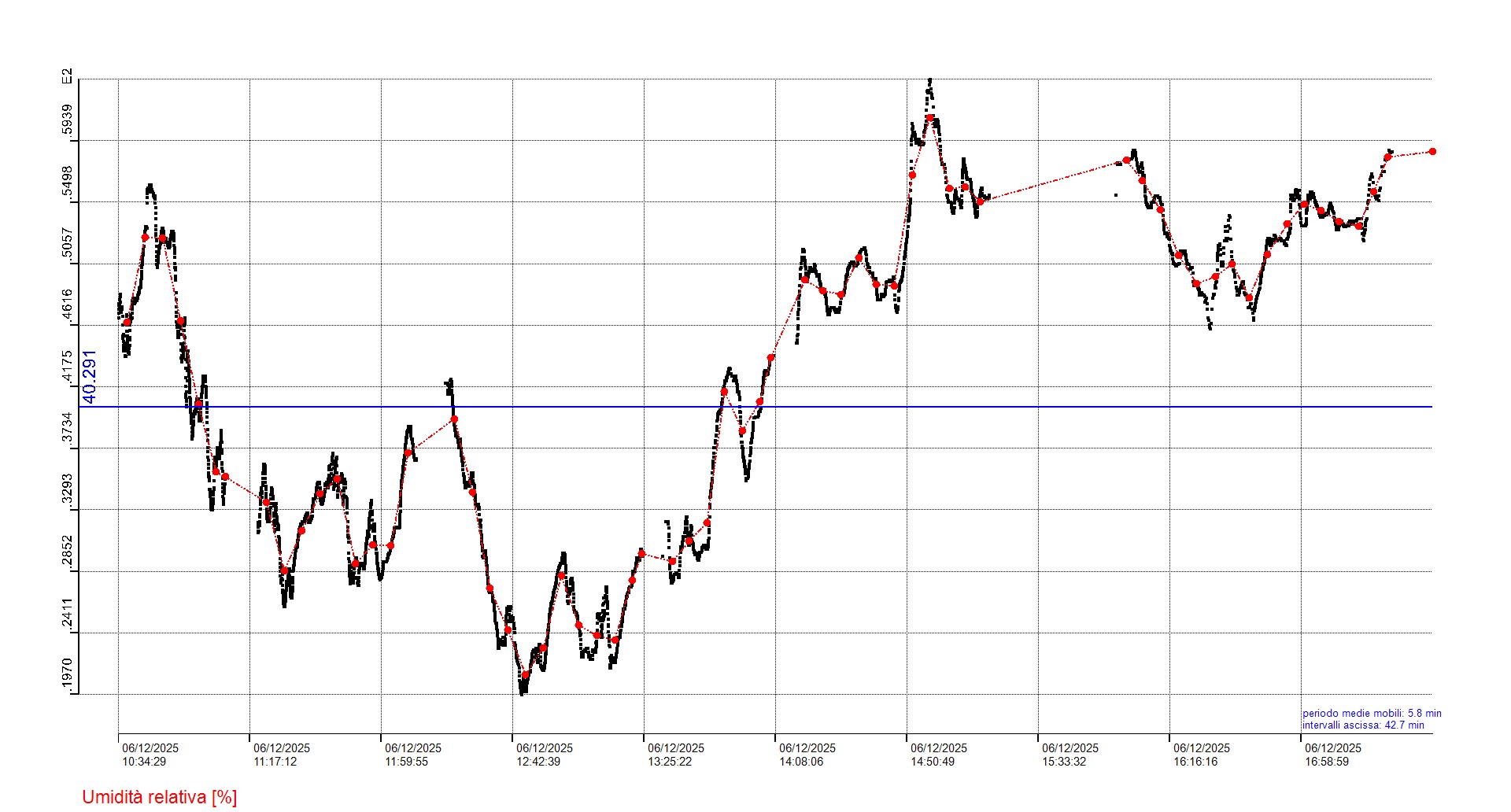Viewport: 1511px width, 812px height.
Task: Click the last red data point at far right
Action: [x=1432, y=151]
